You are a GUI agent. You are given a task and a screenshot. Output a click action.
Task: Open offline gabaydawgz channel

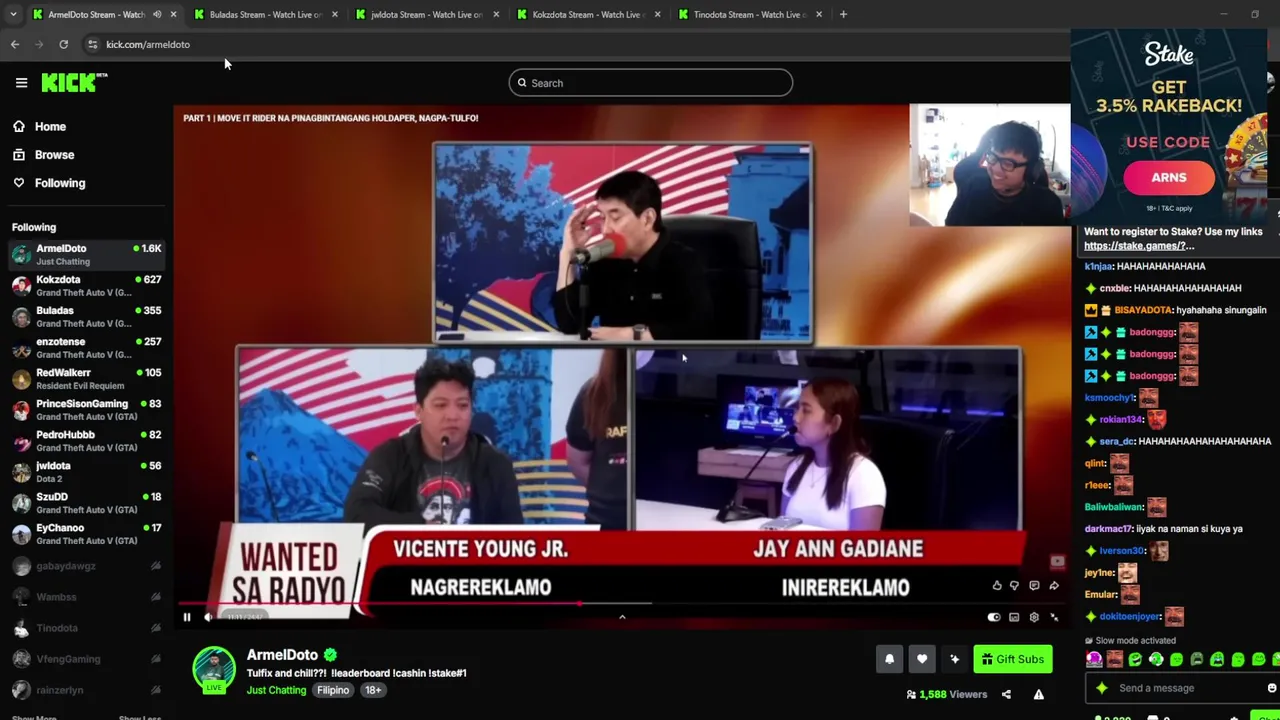[x=87, y=566]
